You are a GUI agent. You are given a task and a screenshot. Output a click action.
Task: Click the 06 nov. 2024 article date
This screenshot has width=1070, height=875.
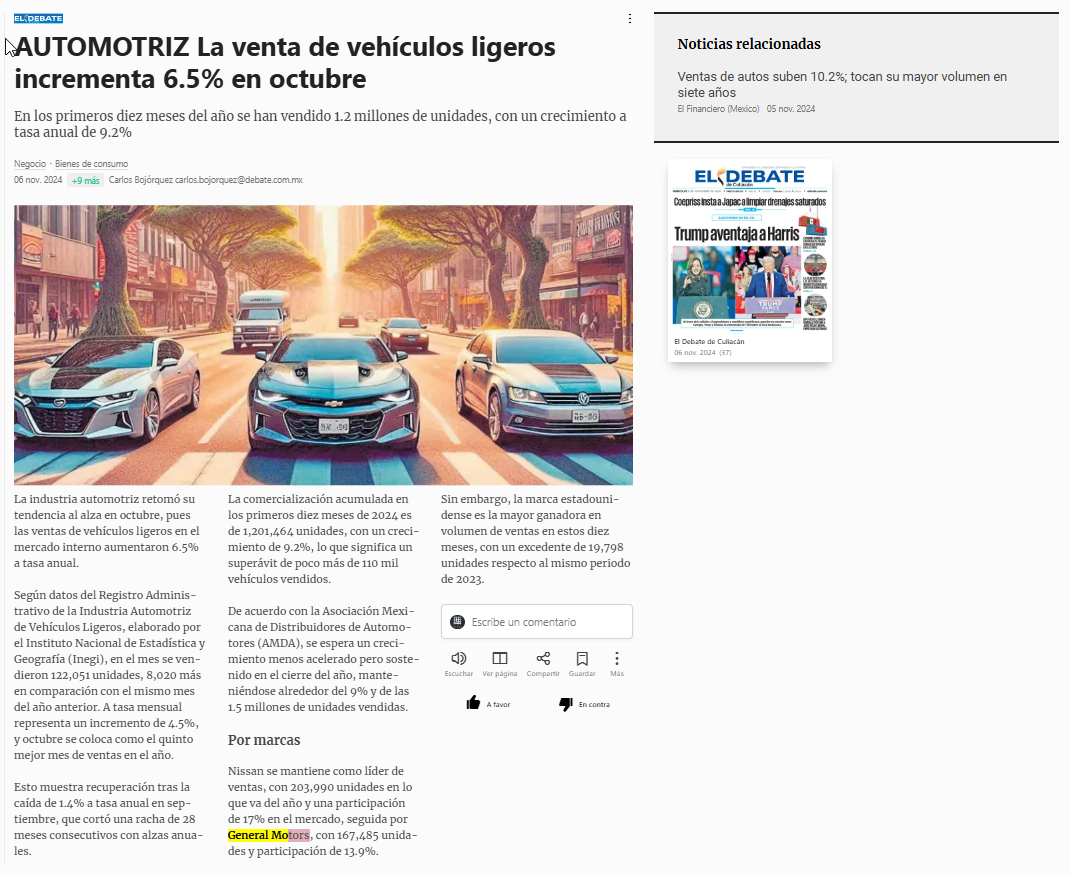coord(38,180)
